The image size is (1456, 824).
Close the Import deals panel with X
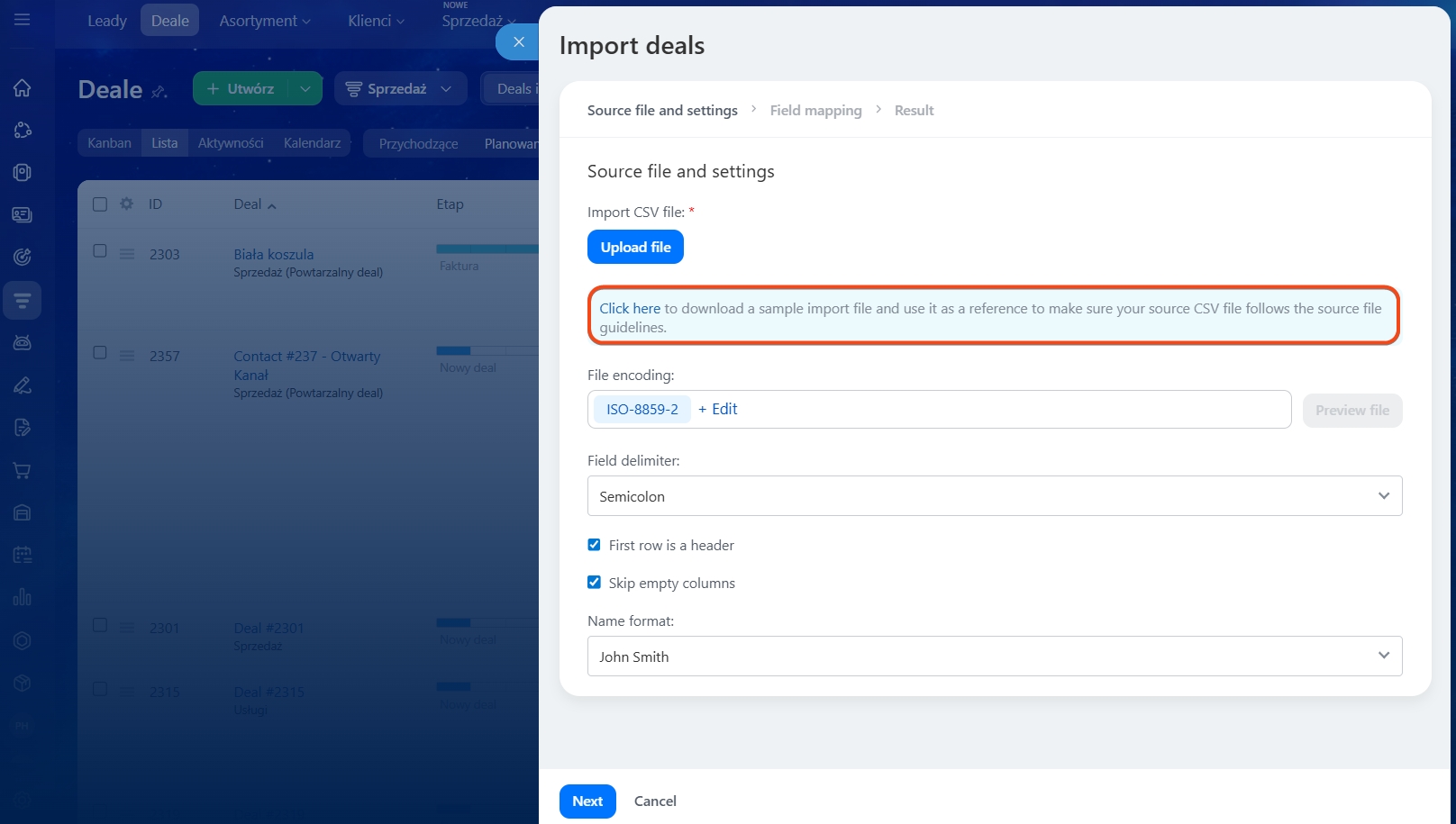[518, 42]
